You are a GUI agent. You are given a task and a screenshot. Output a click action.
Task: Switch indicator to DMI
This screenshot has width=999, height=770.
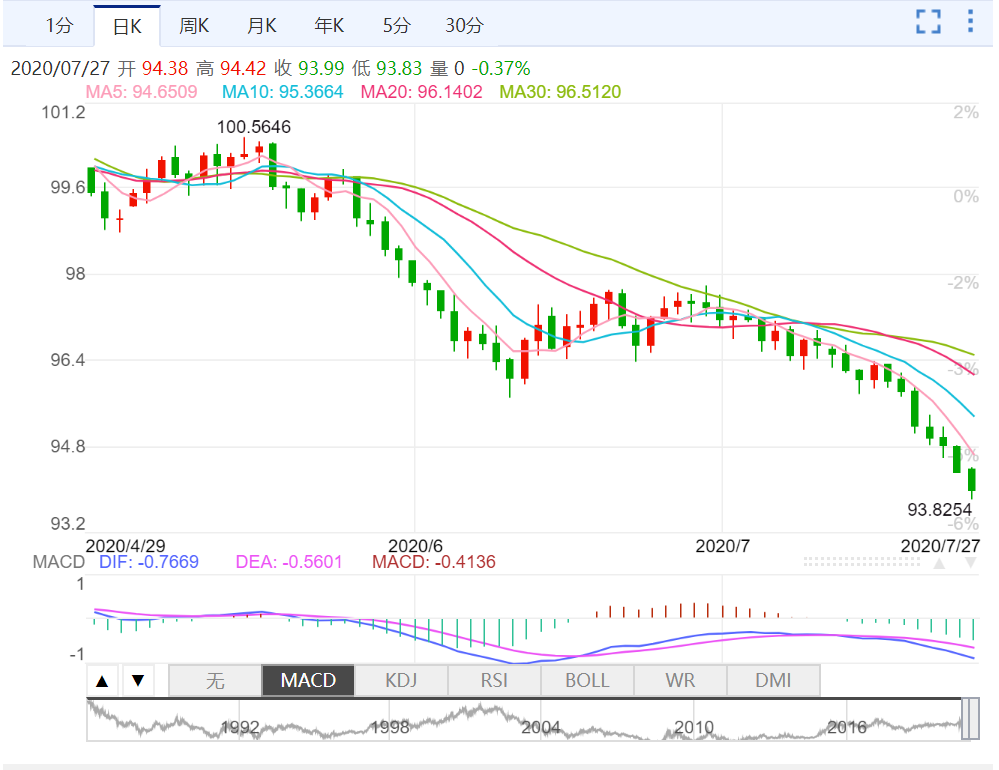coord(773,681)
